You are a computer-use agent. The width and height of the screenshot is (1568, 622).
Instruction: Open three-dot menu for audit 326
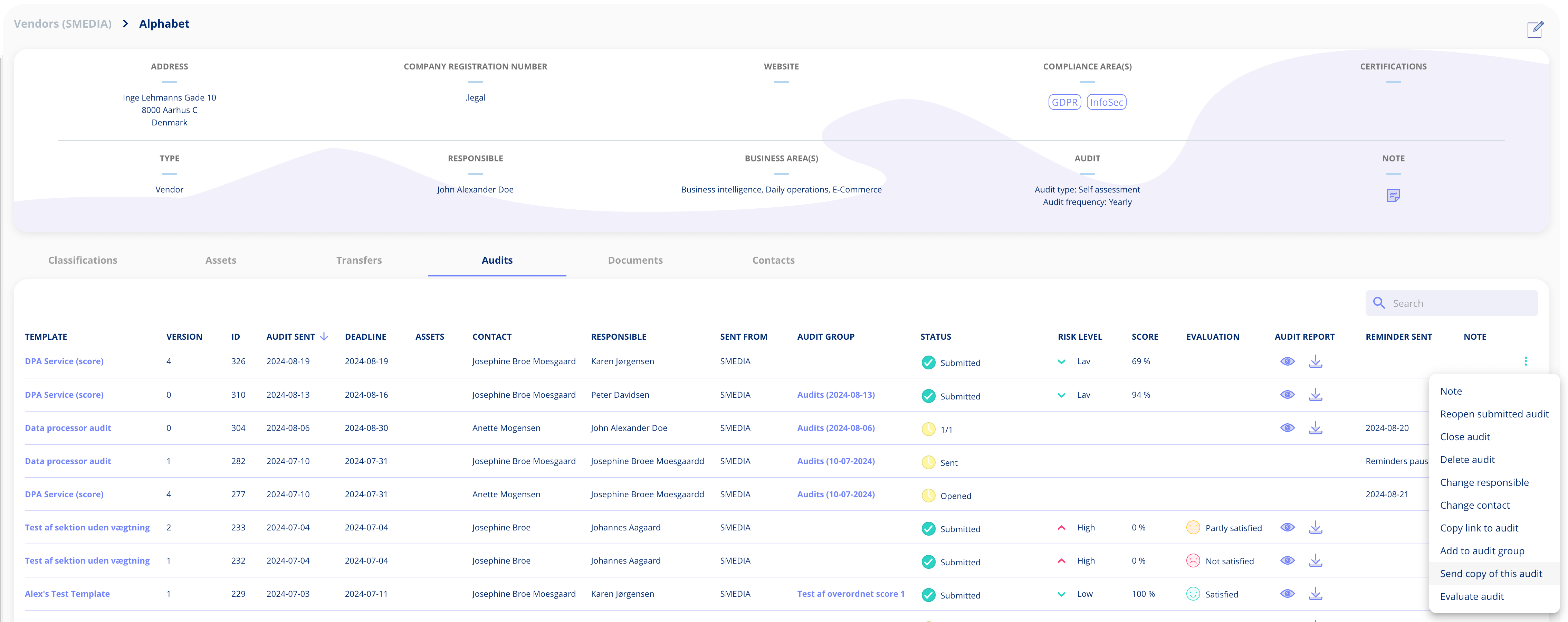1526,361
